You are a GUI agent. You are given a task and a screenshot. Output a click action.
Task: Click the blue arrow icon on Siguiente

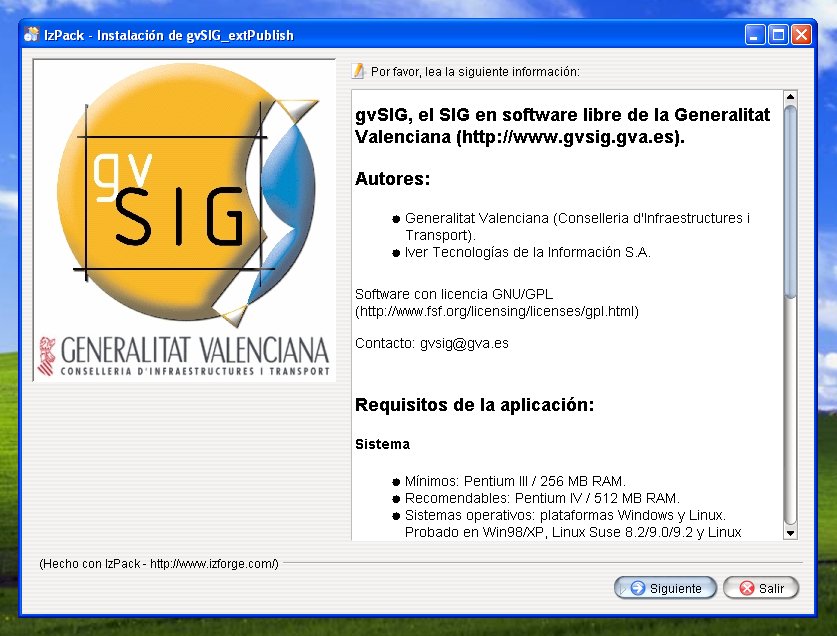coord(637,588)
